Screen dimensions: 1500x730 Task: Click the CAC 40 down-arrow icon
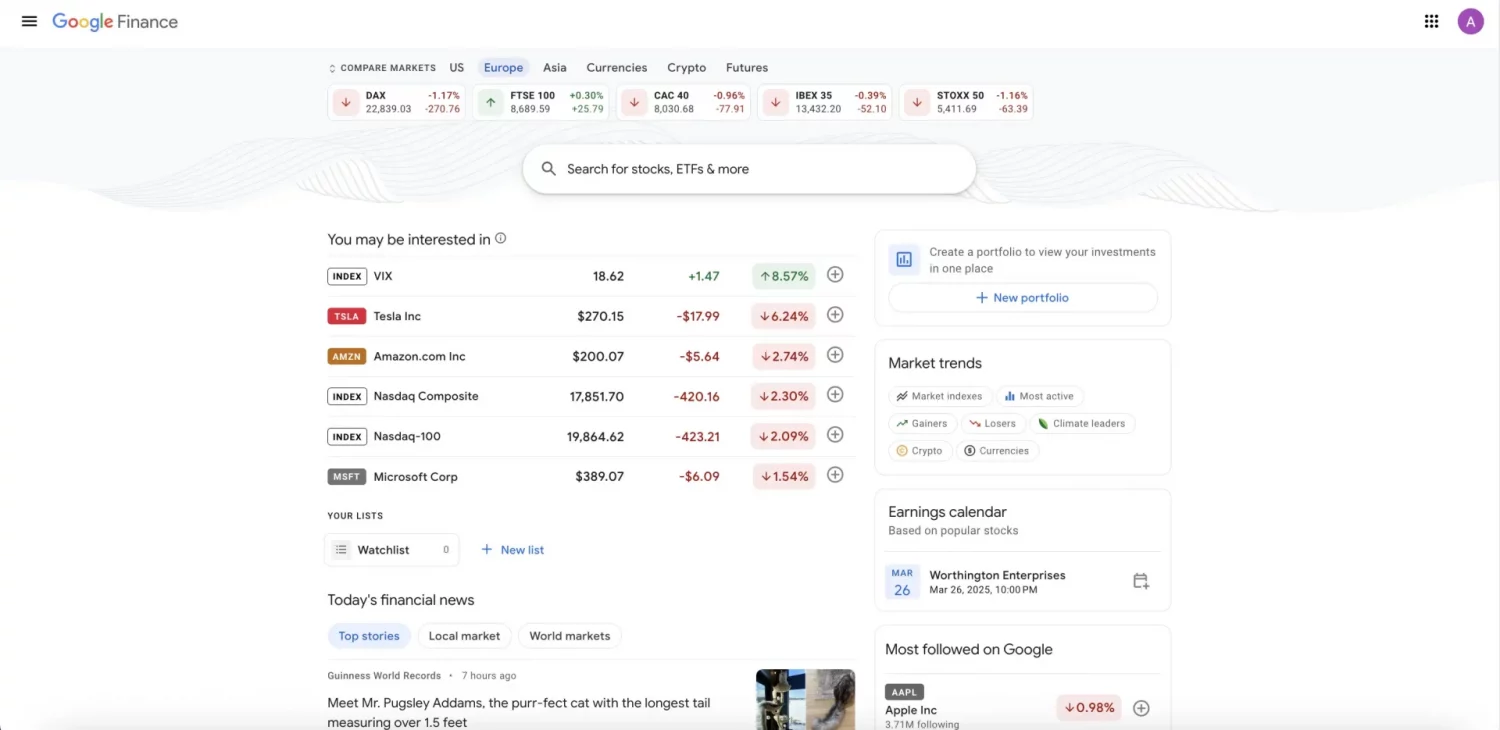coord(634,102)
